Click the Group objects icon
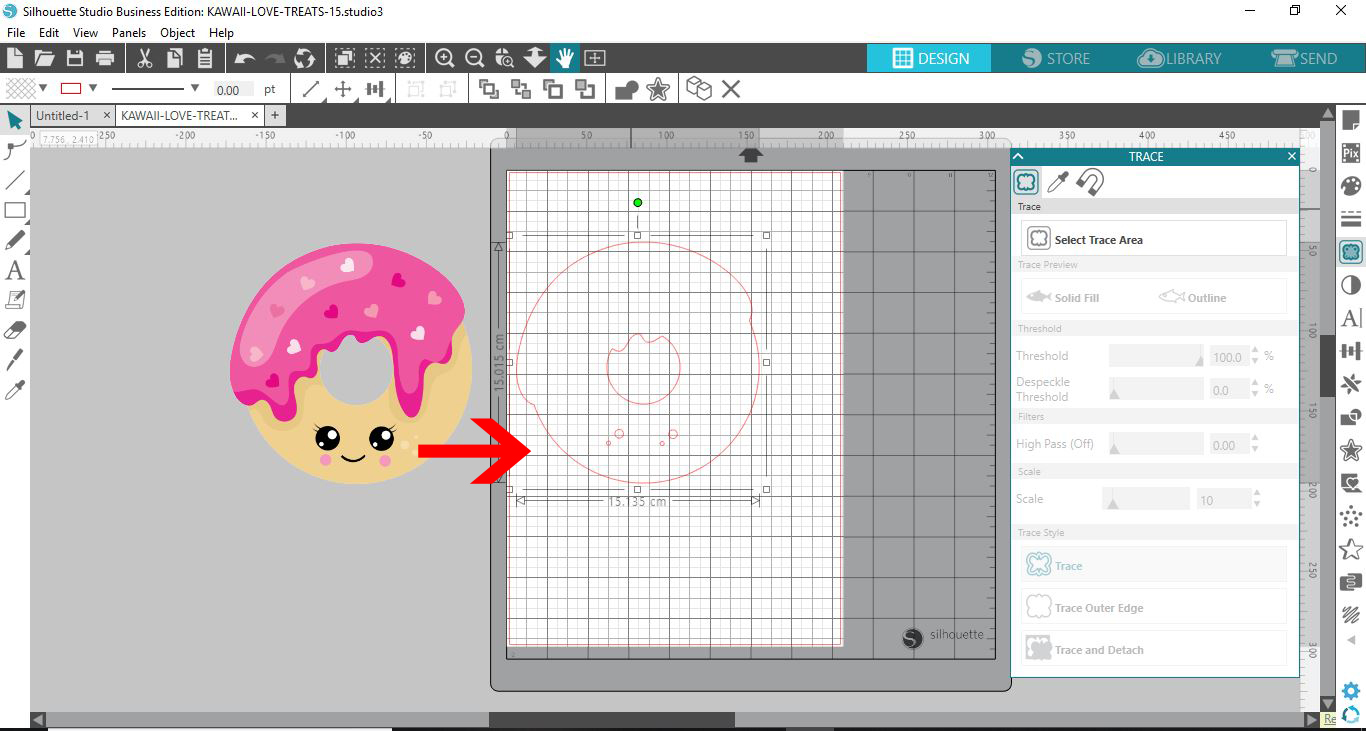 417,89
